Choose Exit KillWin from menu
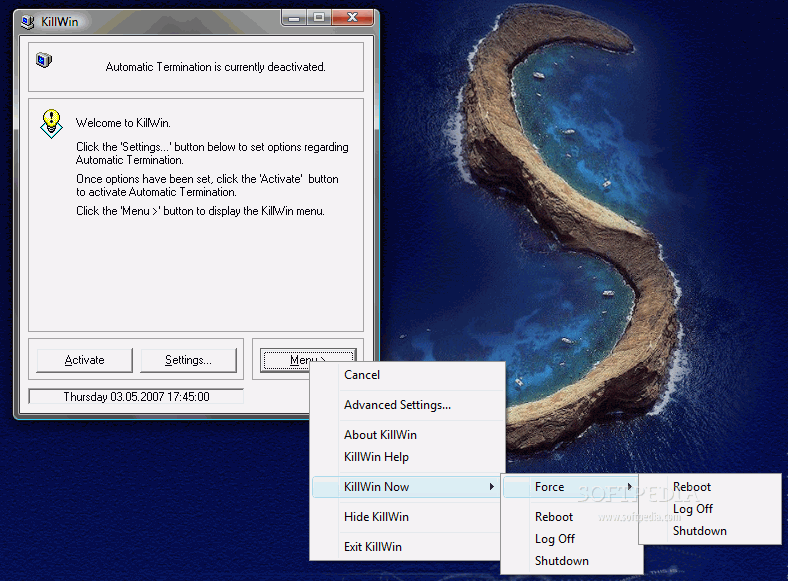 tap(406, 547)
